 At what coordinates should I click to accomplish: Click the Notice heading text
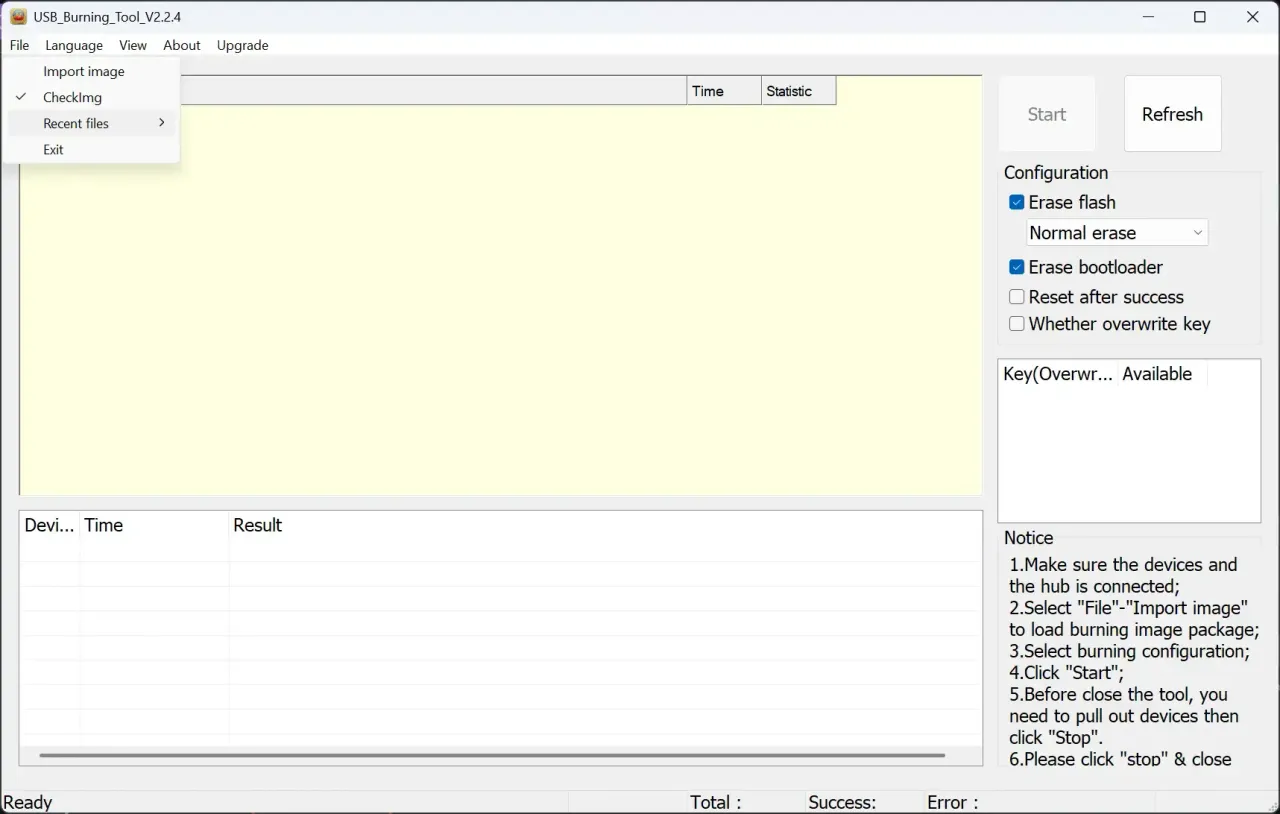pyautogui.click(x=1029, y=538)
